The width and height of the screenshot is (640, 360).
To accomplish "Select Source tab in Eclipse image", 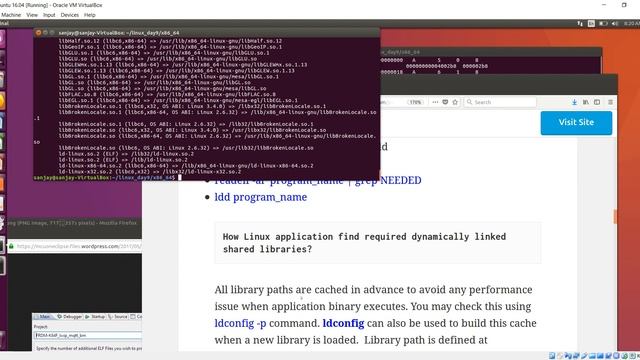I will 118,317.
